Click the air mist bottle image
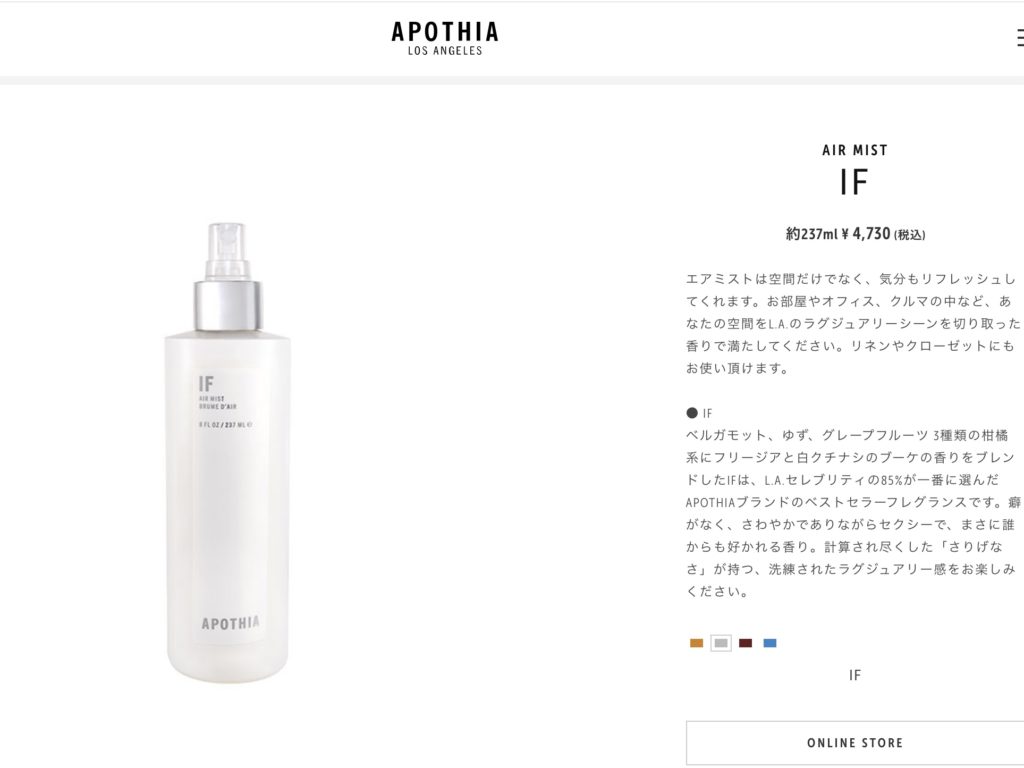Screen dimensions: 1024x768 point(227,453)
